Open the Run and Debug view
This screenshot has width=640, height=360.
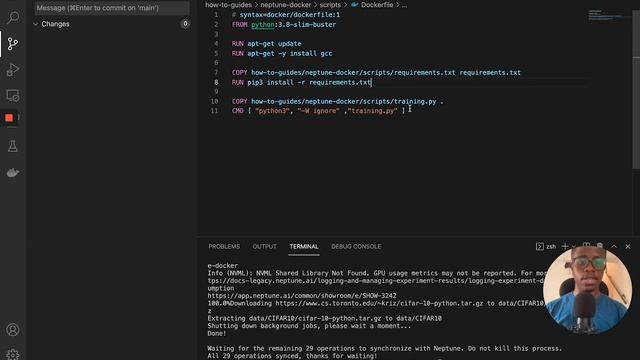coord(13,70)
